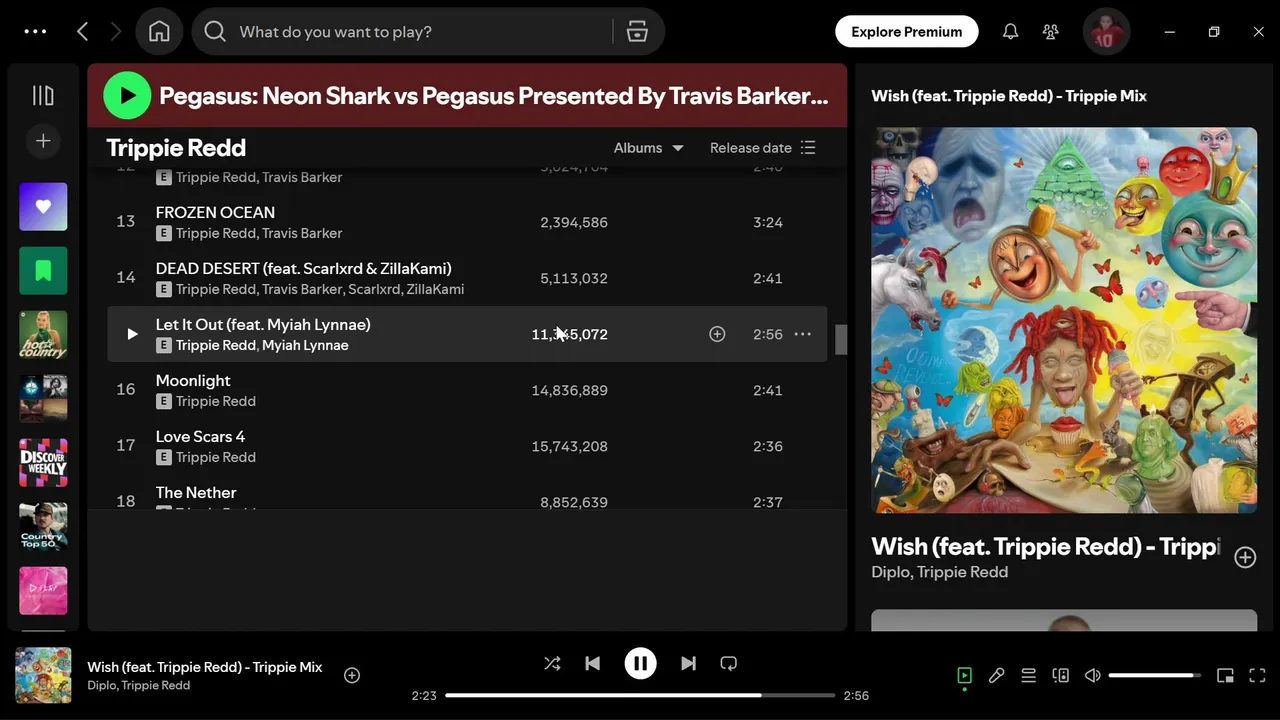This screenshot has width=1280, height=720.
Task: Select the FROZEN OCEAN track
Action: click(x=215, y=212)
